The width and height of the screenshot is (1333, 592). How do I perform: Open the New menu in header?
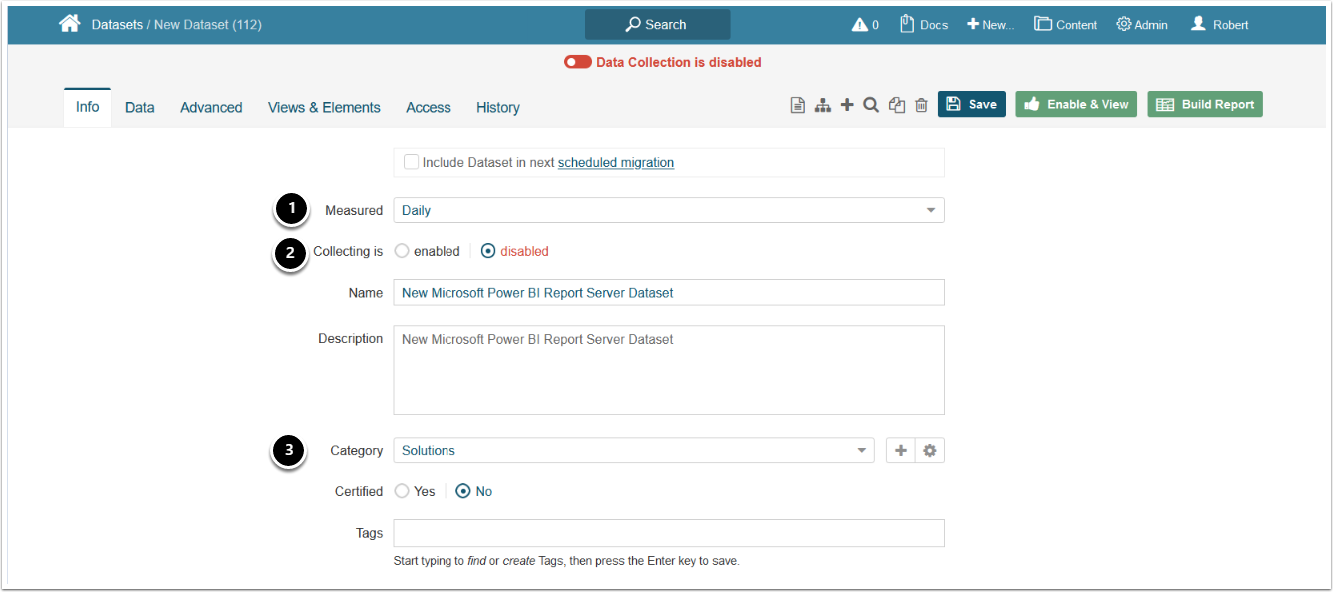point(990,25)
